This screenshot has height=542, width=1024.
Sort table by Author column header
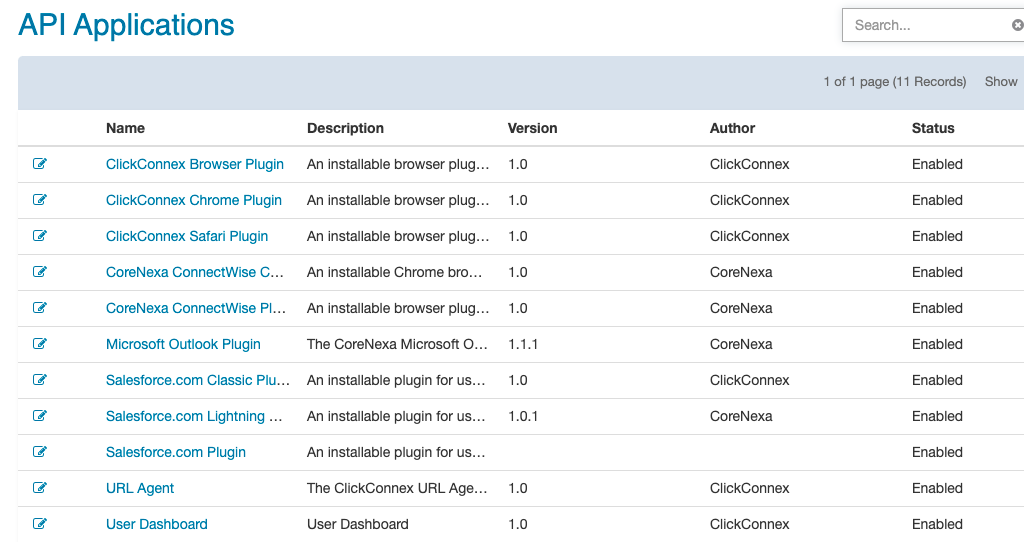point(732,128)
